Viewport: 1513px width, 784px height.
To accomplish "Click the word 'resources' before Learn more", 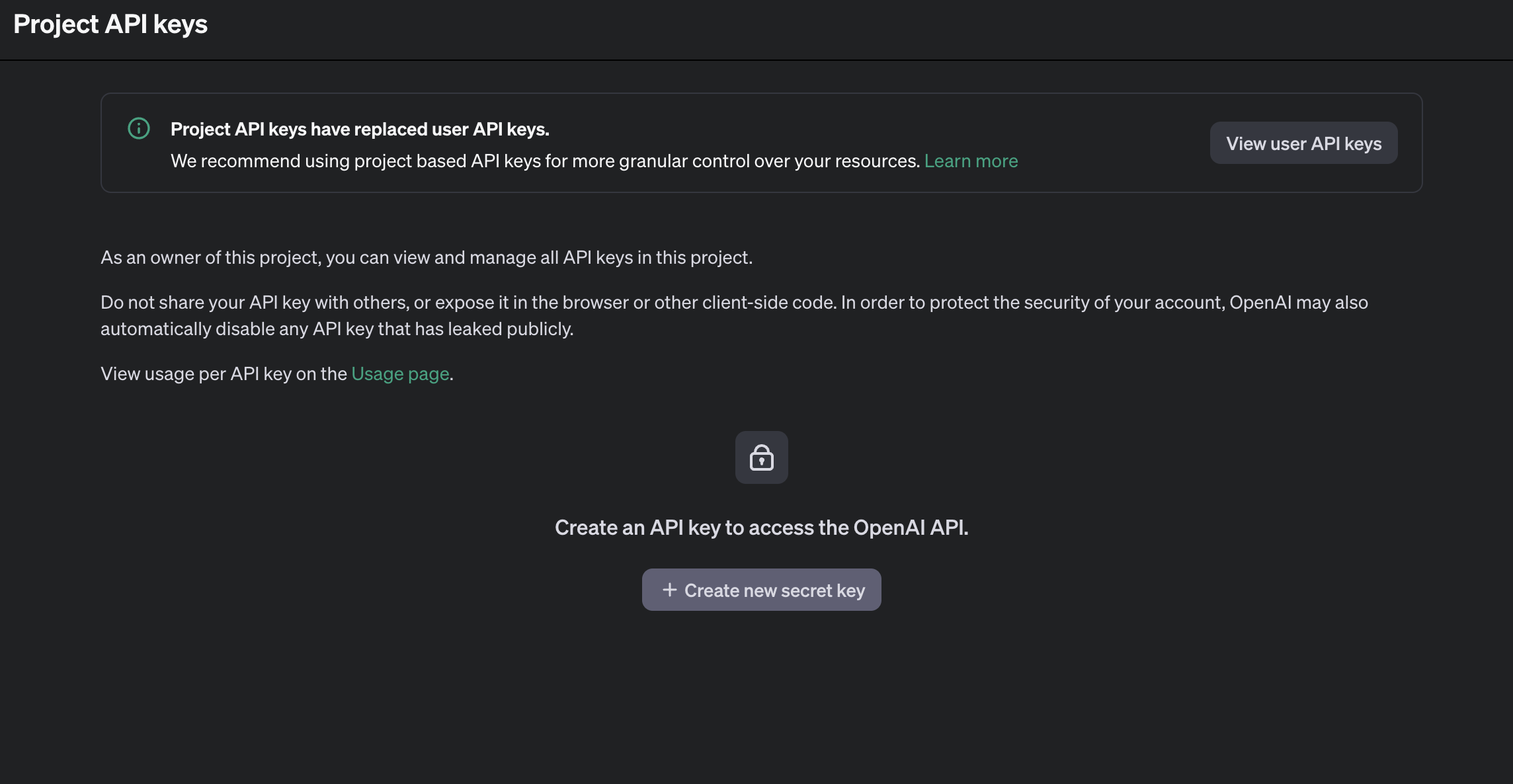I will coord(876,161).
